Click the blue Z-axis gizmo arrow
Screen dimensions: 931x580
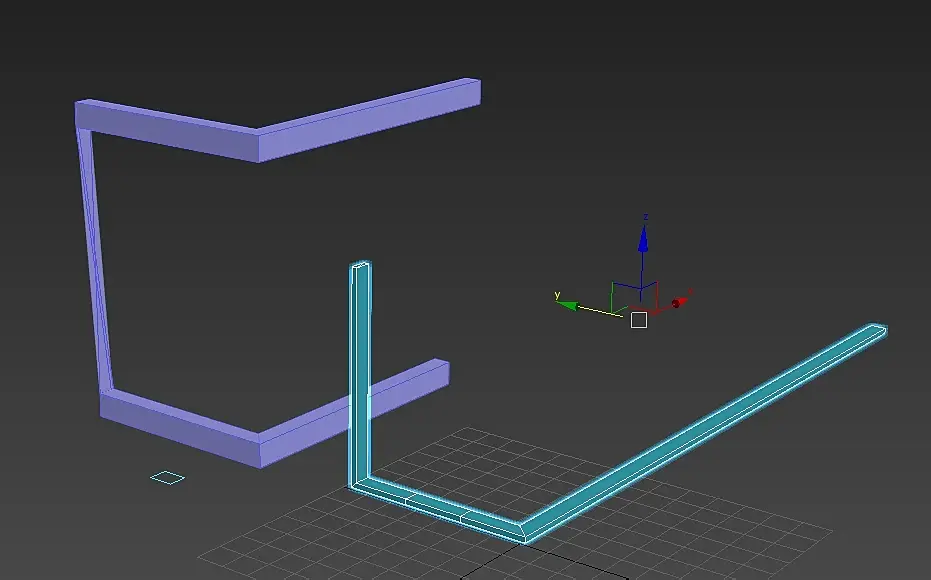(x=643, y=237)
